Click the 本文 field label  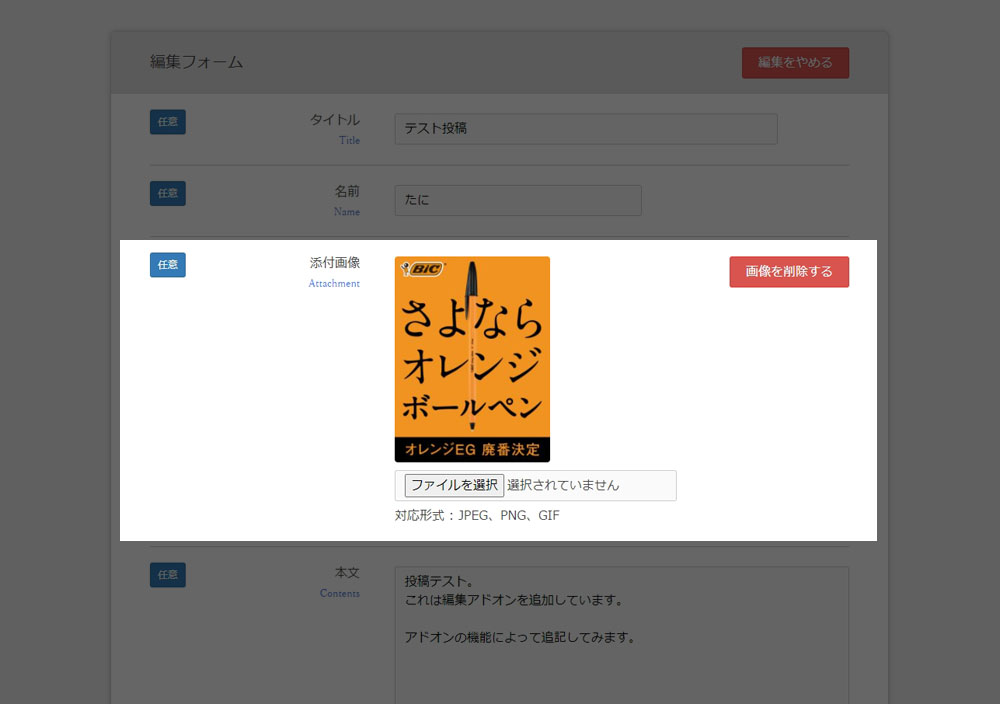348,573
